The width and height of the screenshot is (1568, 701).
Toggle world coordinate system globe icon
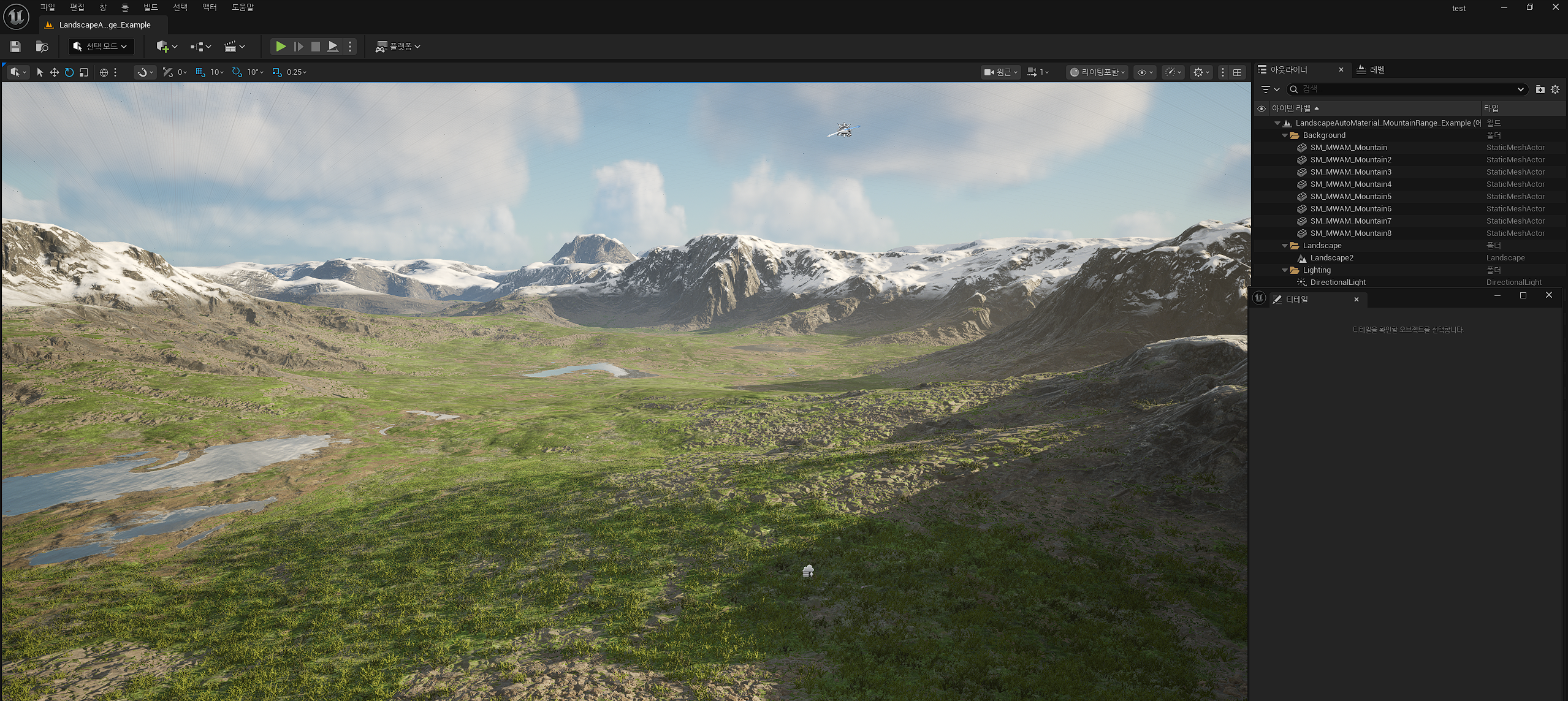pyautogui.click(x=104, y=72)
